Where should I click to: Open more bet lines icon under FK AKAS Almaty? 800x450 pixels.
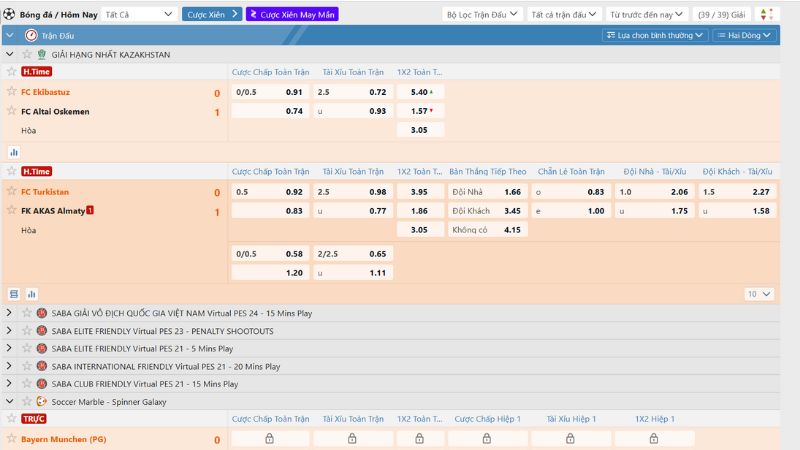(14, 294)
